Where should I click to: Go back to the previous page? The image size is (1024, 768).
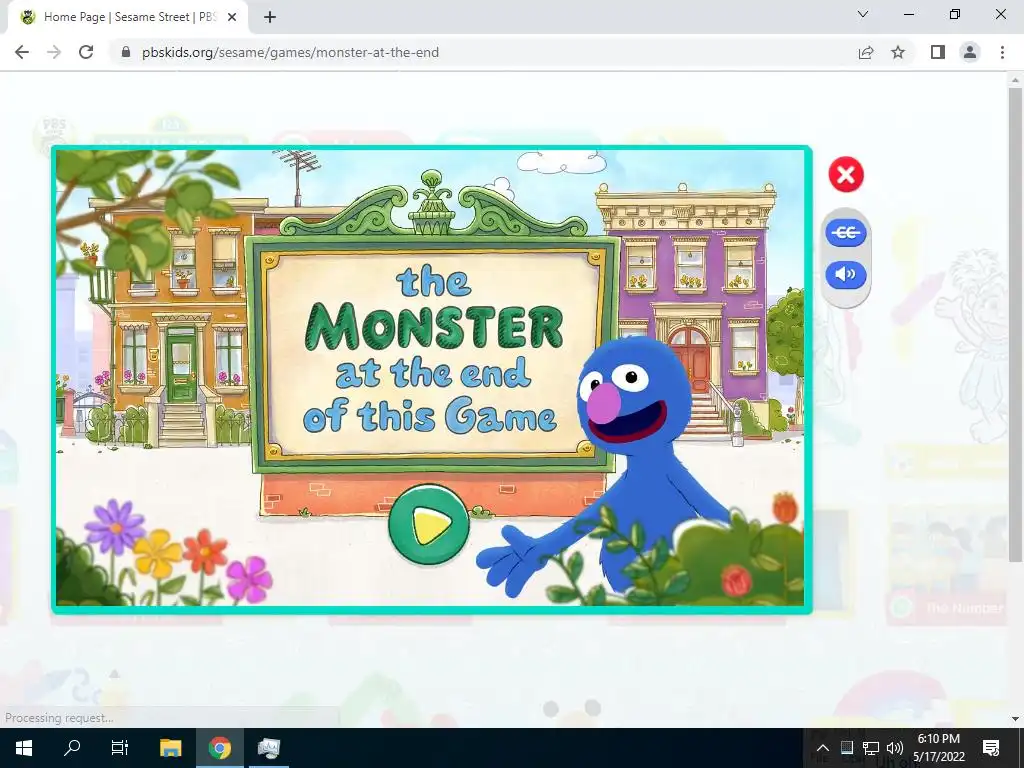pyautogui.click(x=22, y=52)
